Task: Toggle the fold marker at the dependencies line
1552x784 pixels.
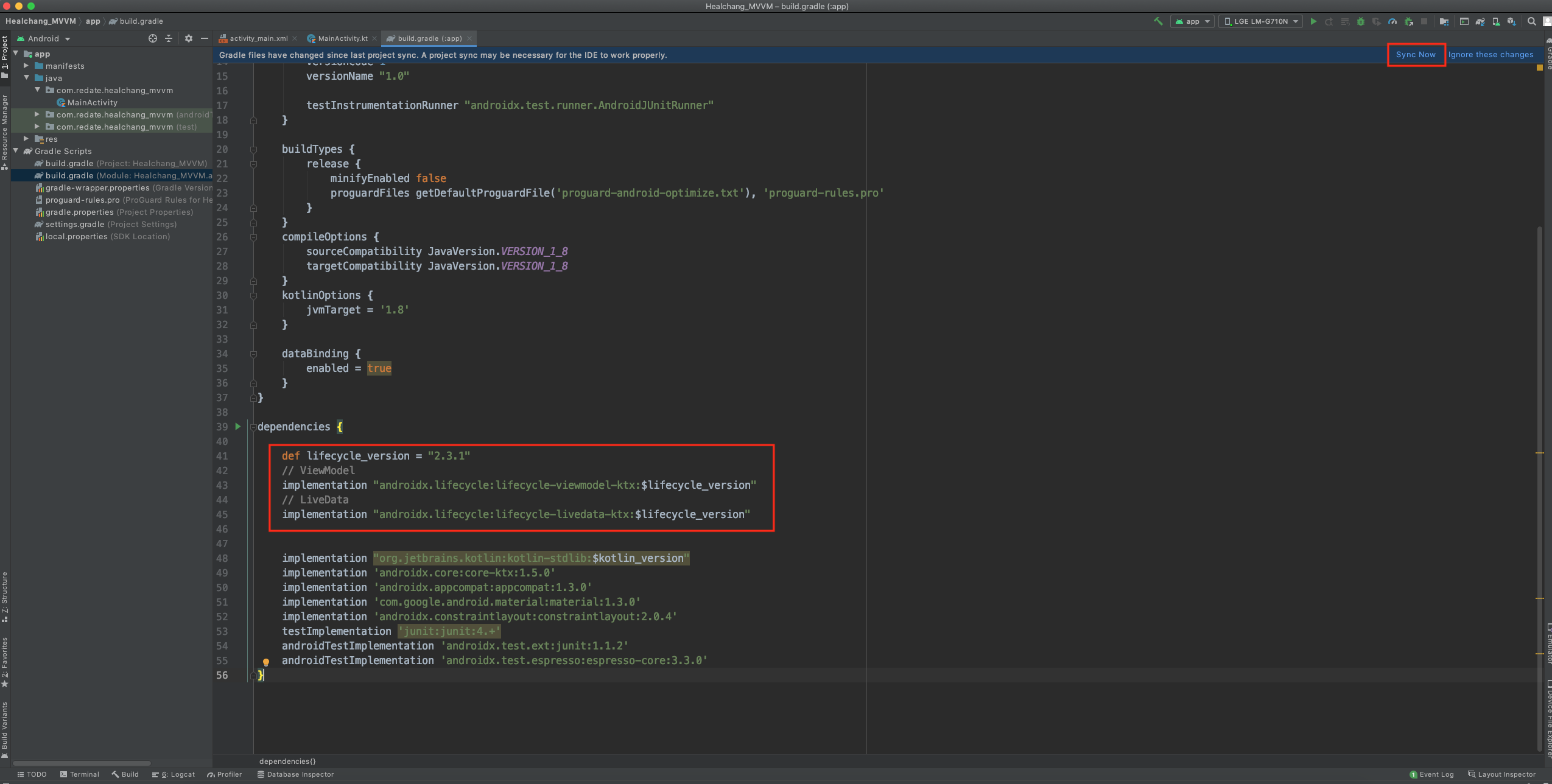Action: tap(253, 427)
